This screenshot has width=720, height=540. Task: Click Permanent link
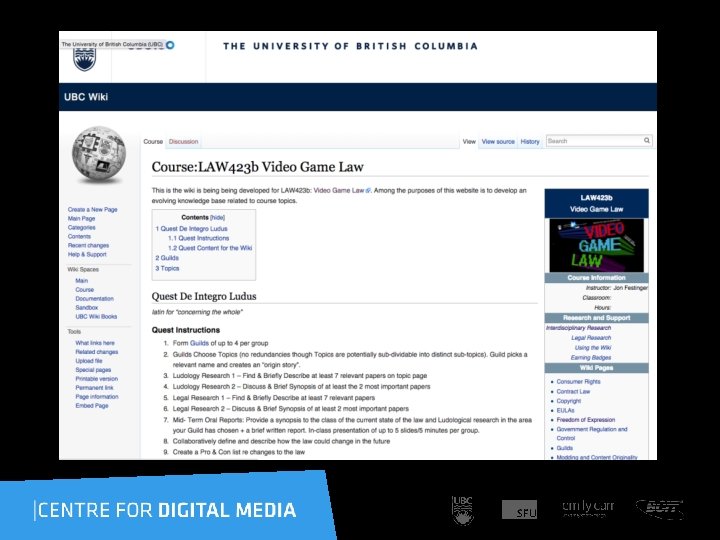click(94, 388)
